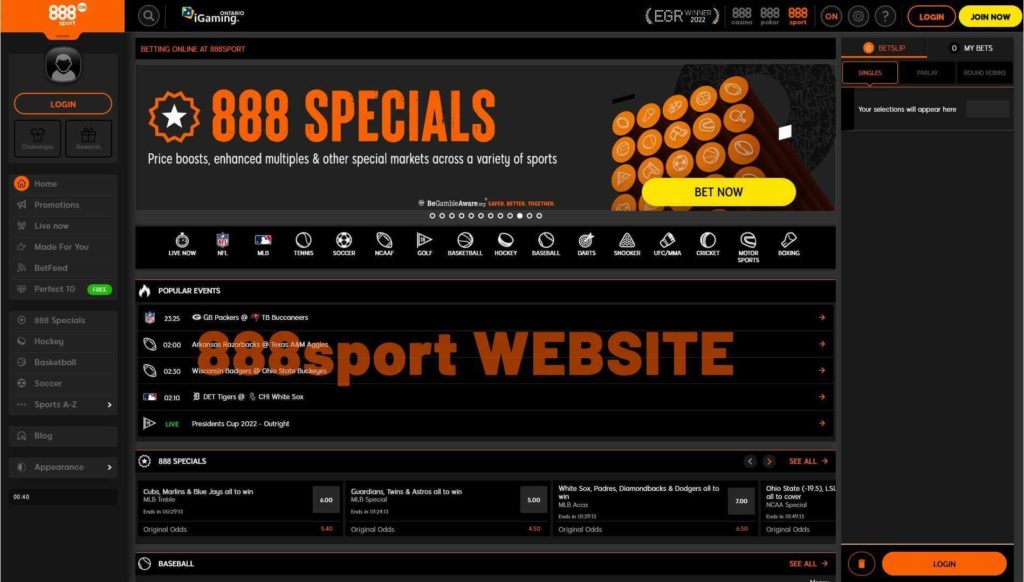
Task: Pick 6.00 odds for Cubs, Marlins & Blue Jays
Action: (326, 500)
